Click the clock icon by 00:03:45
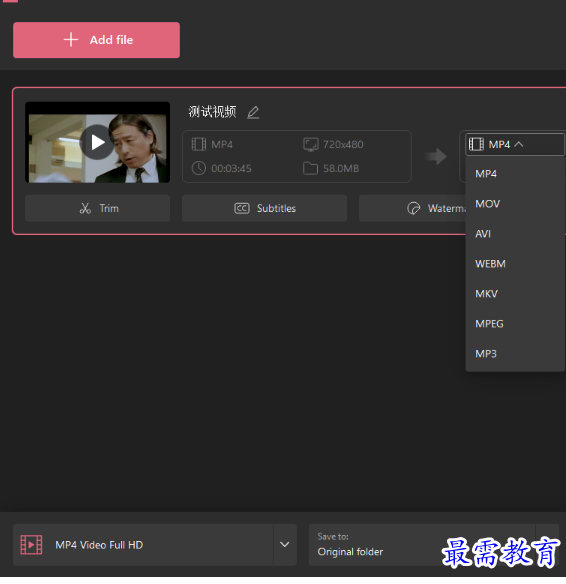Screen dimensions: 566x584 point(198,168)
